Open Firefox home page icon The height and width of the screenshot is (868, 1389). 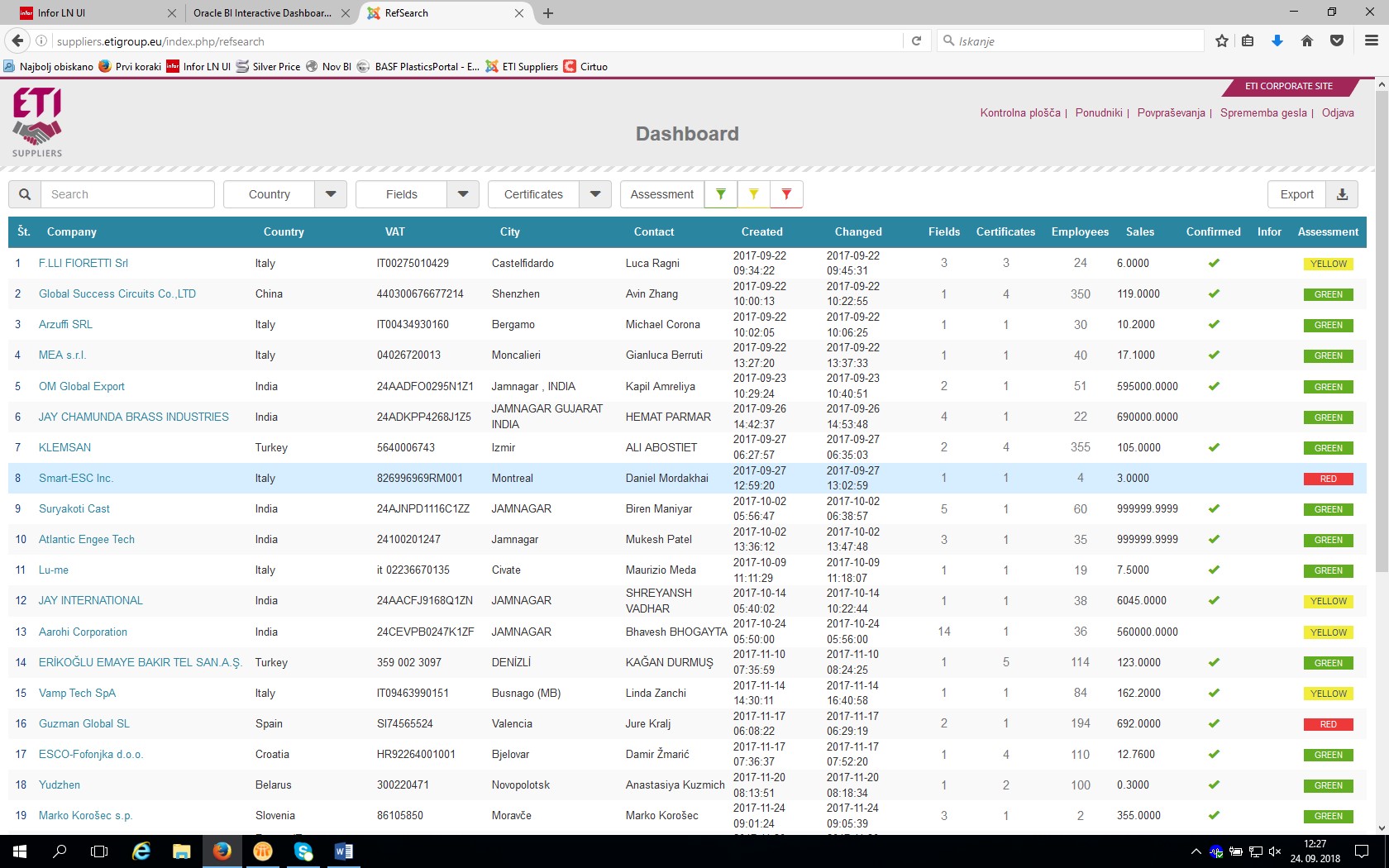(1307, 41)
